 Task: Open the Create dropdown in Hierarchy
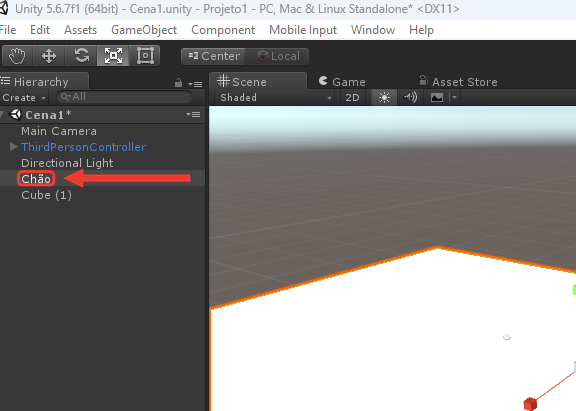coord(24,98)
